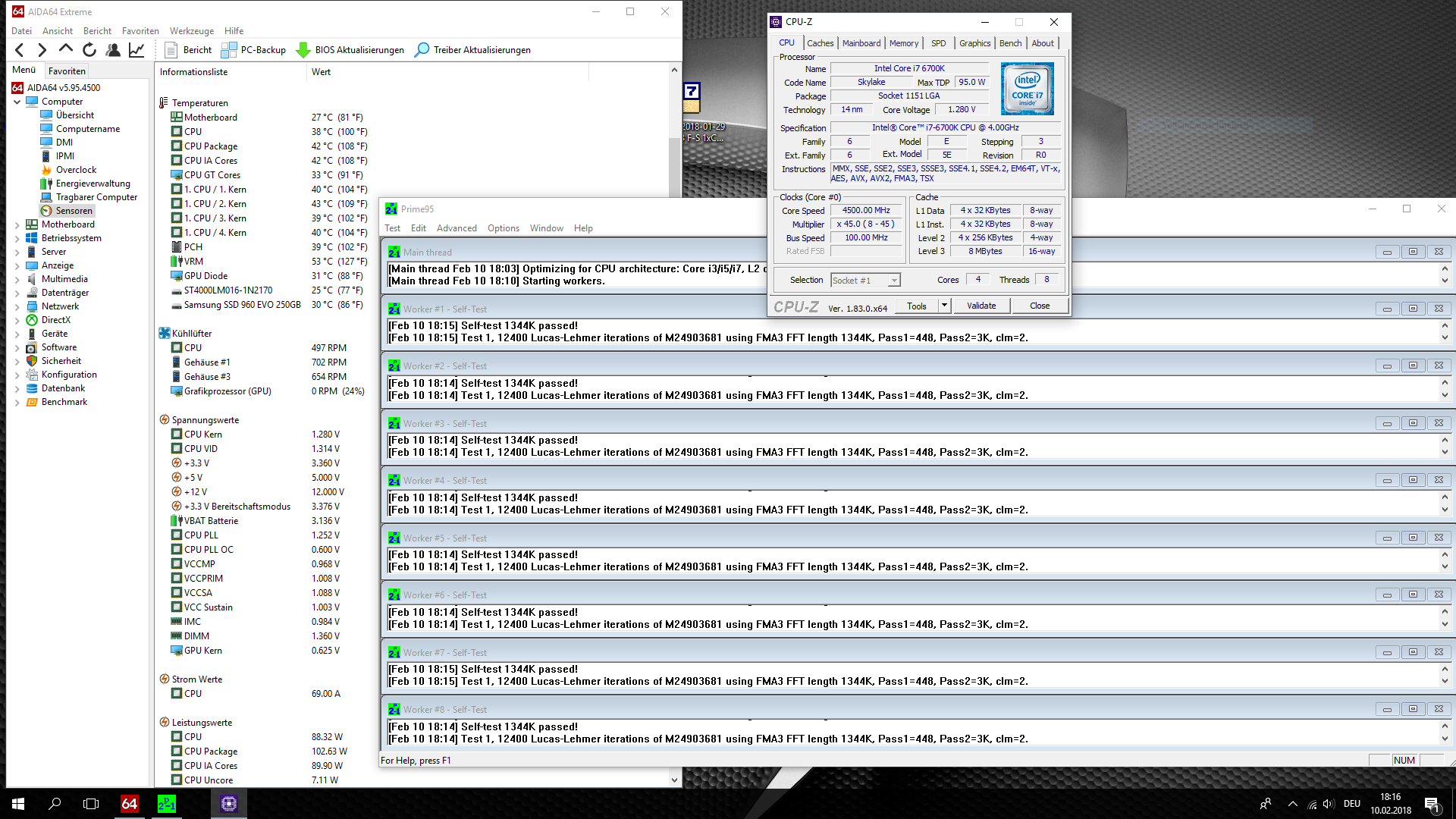Open Treiber Aktualisierungen search icon
The height and width of the screenshot is (819, 1456).
pos(422,50)
